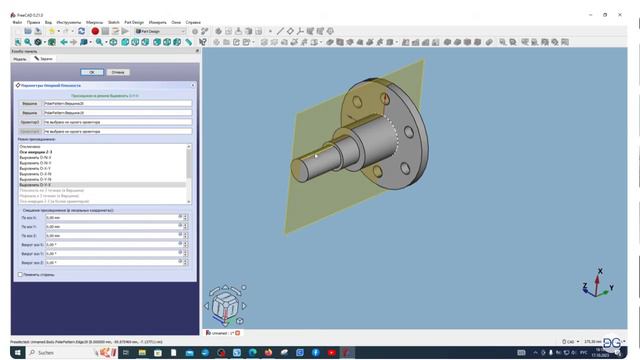Switch to the Isometric view icon
This screenshot has width=640, height=360.
(x=113, y=42)
